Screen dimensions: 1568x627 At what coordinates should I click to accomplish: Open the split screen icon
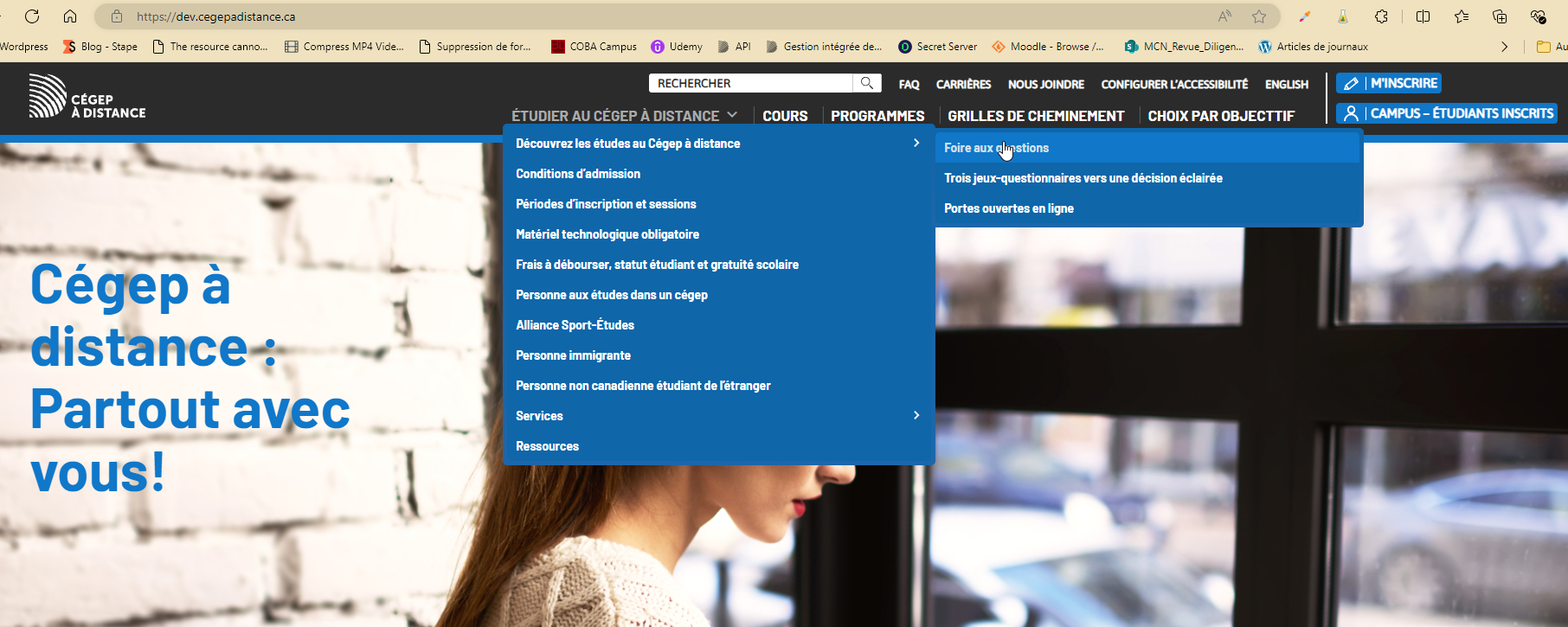pos(1423,16)
